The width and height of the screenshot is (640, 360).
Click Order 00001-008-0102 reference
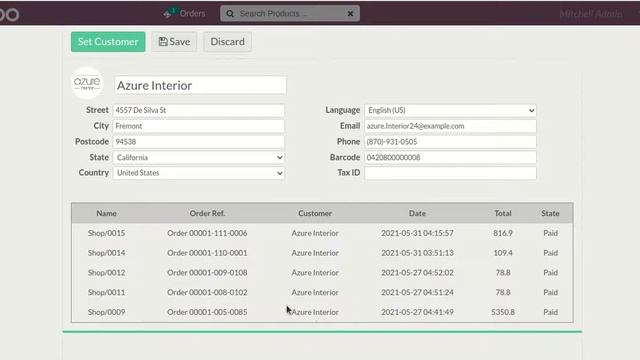click(207, 292)
